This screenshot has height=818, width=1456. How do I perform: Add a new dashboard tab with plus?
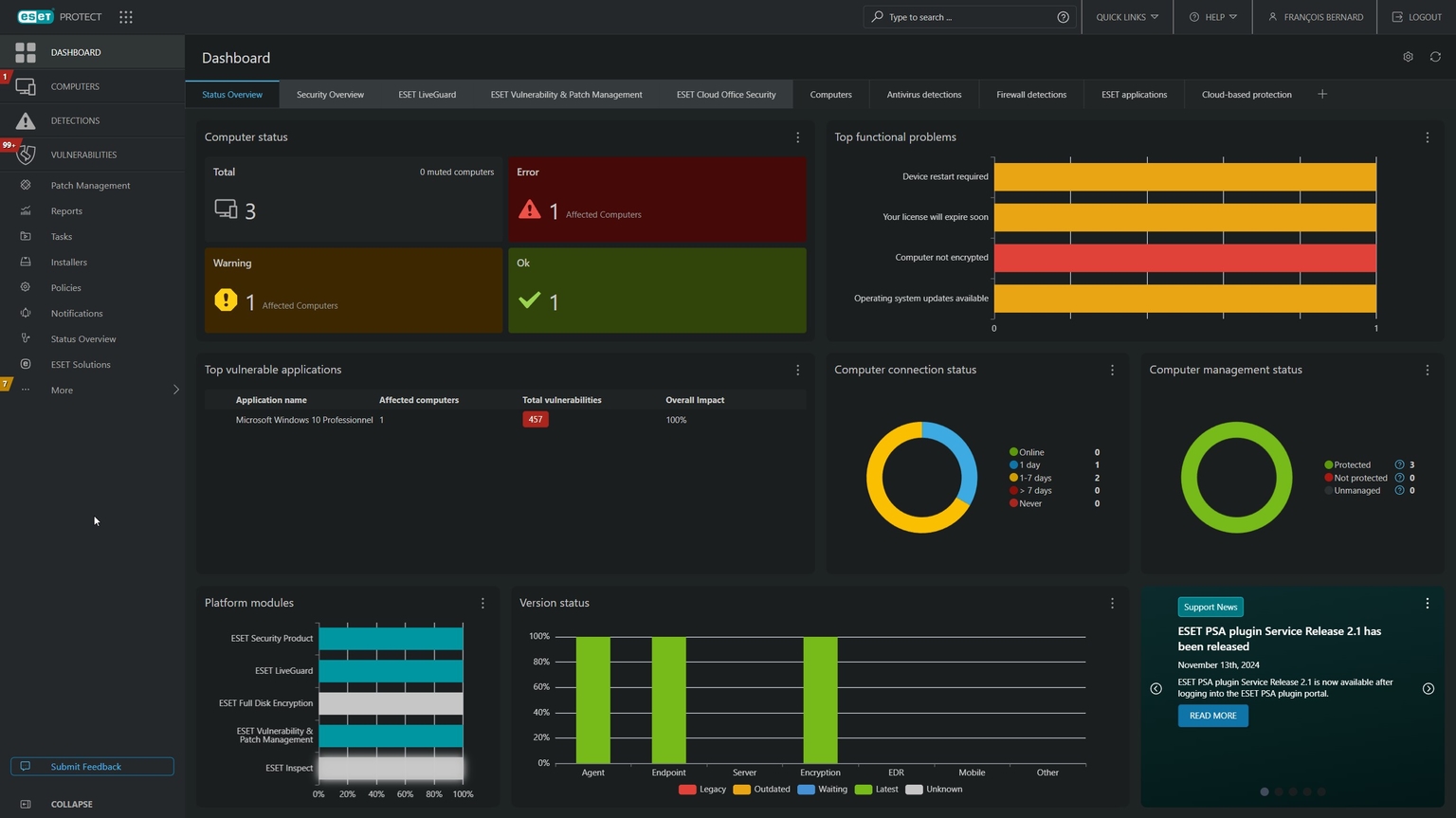(1322, 94)
